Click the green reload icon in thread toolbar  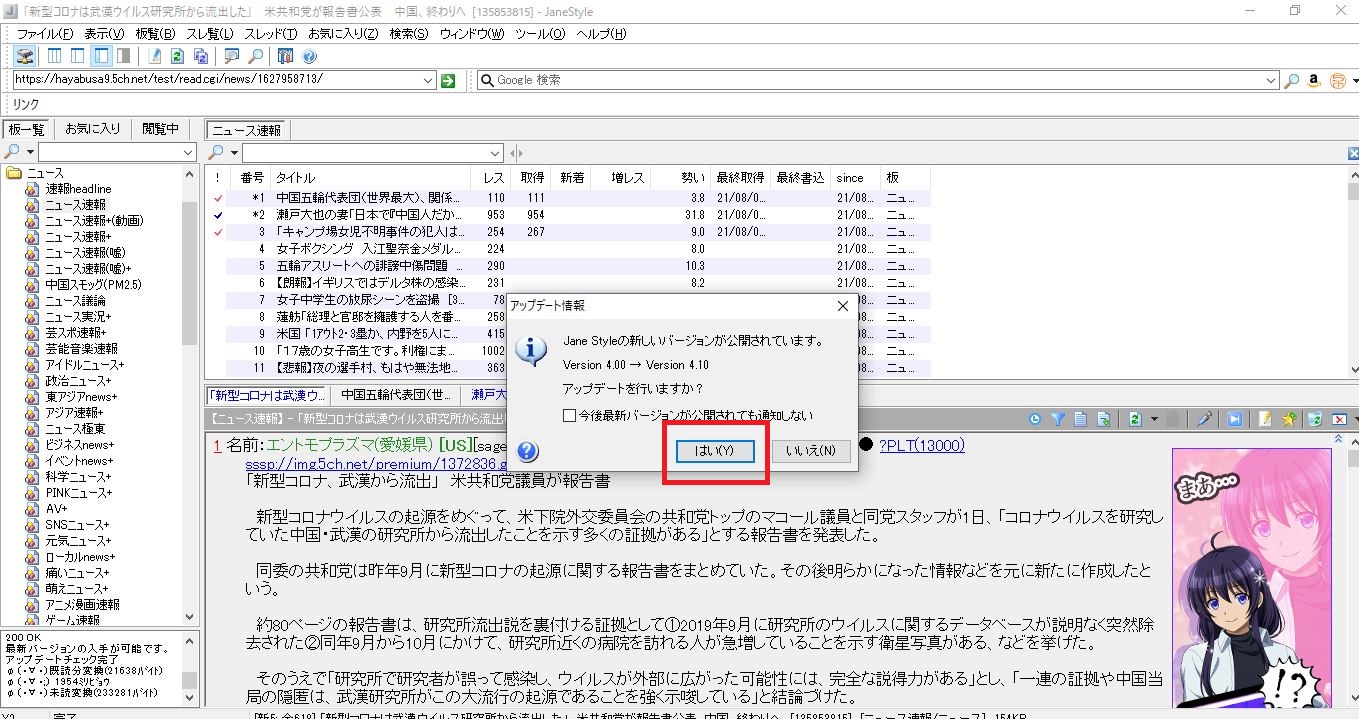[x=1135, y=419]
